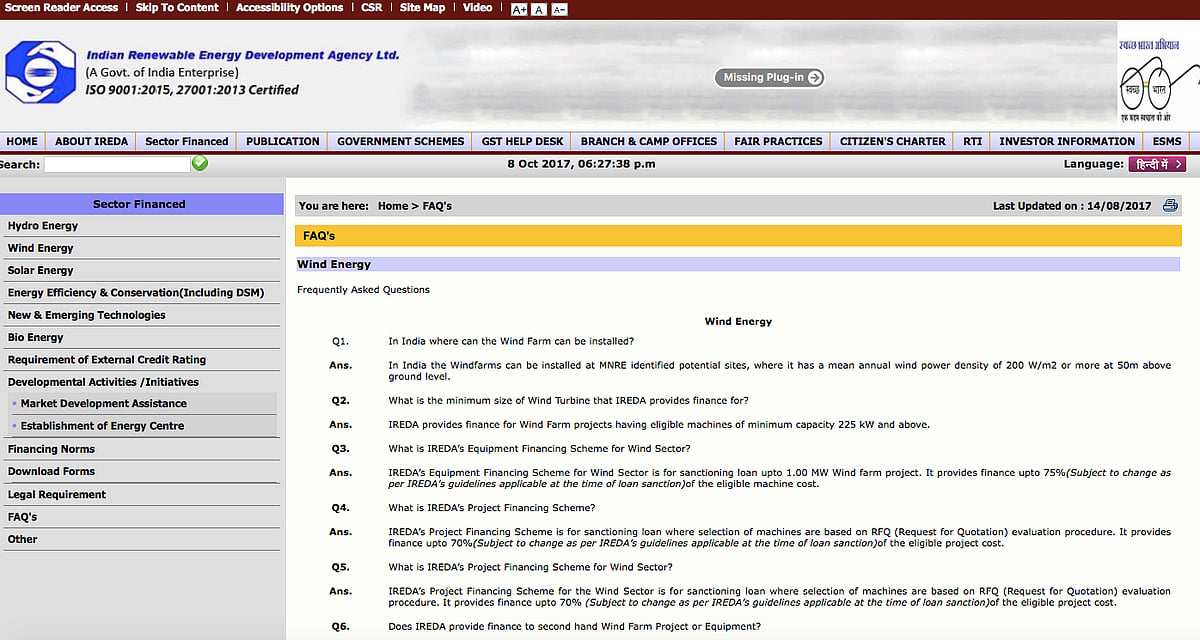Screen dimensions: 1200x640
Task: Open CITIZEN'S CHARTER menu
Action: 893,141
